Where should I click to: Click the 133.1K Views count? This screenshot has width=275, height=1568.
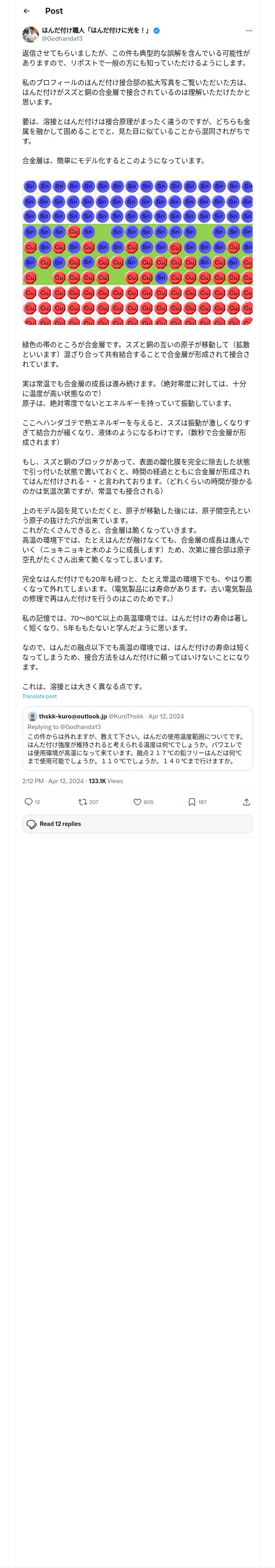pyautogui.click(x=106, y=781)
